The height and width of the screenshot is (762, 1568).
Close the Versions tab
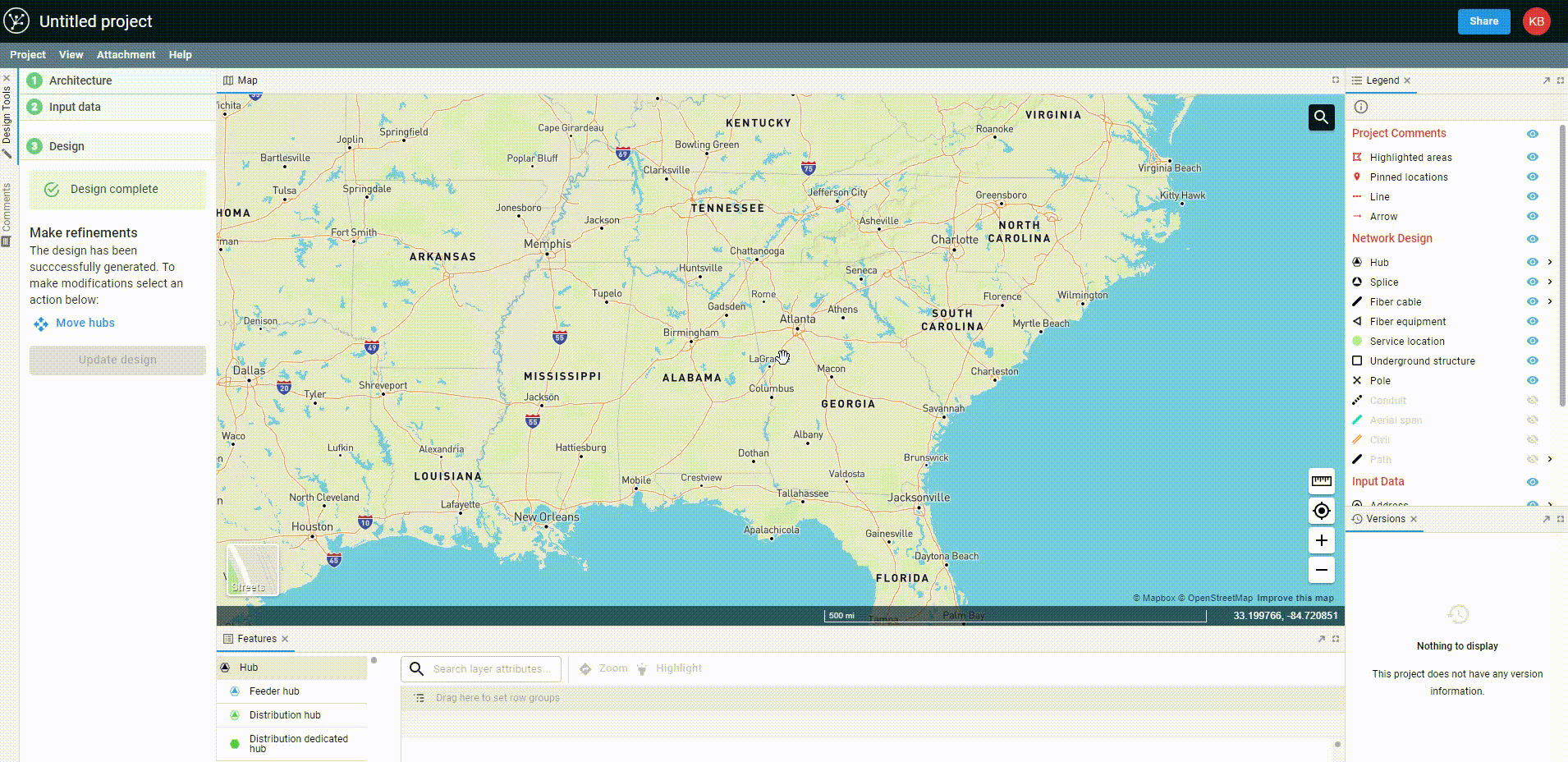(x=1414, y=519)
